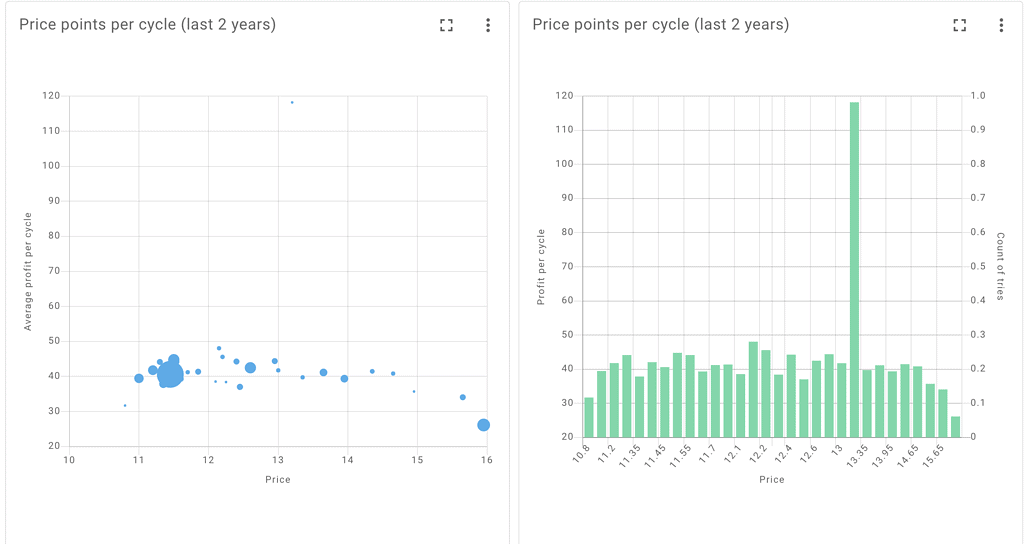Click the bubble at price 16 in the scatter chart
The image size is (1024, 544).
(x=483, y=425)
